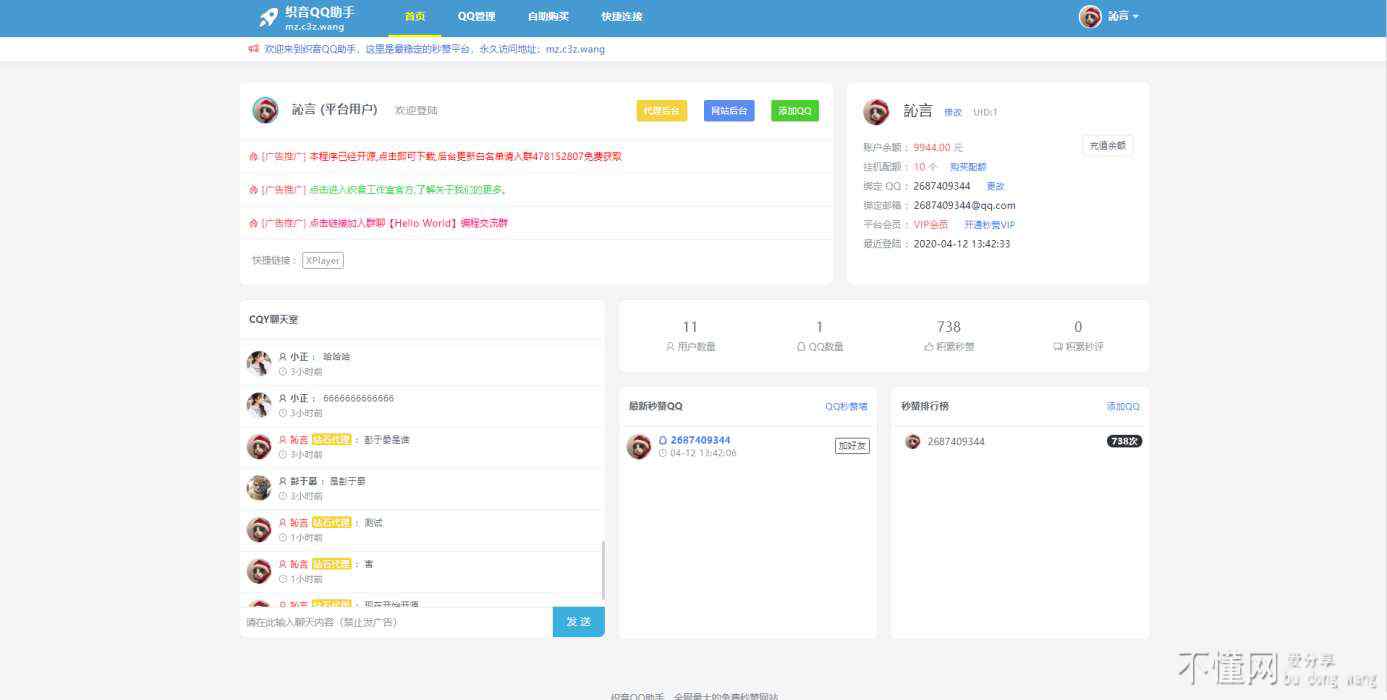The image size is (1387, 700).
Task: Click the profile avatar in account card
Action: tap(876, 112)
